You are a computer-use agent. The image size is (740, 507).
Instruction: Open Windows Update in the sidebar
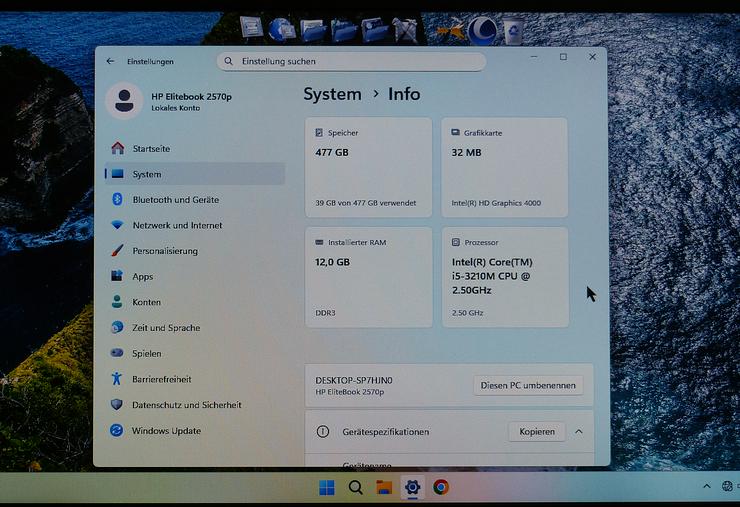194,431
